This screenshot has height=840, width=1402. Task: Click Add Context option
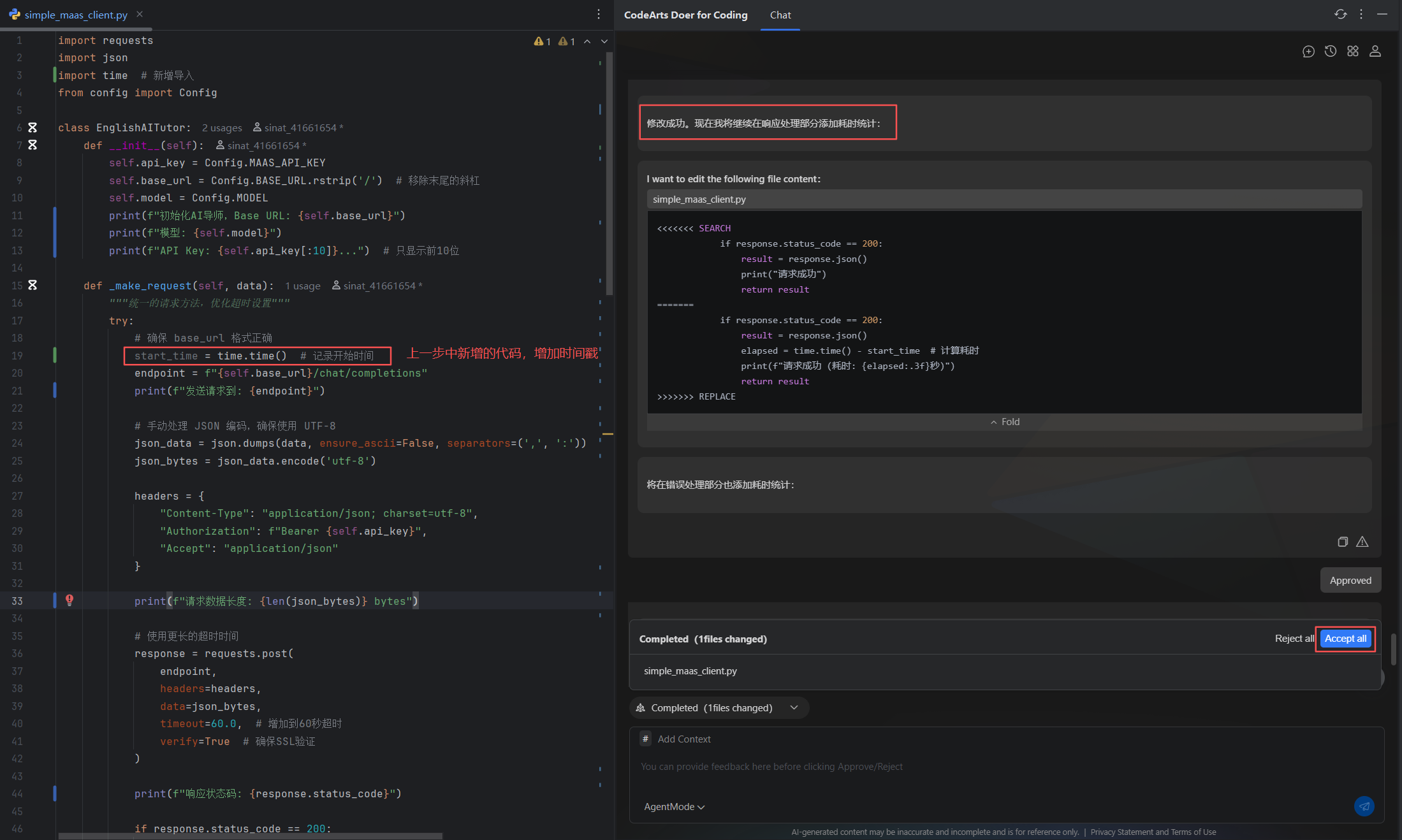pos(683,739)
